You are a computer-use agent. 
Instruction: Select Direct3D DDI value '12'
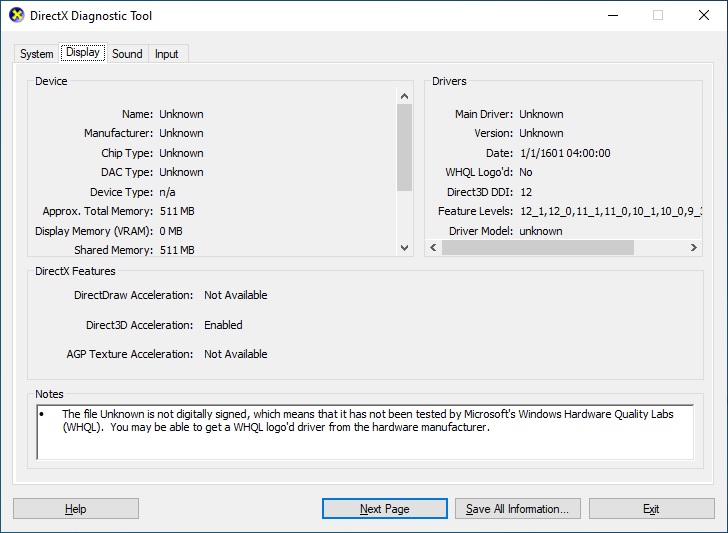(526, 192)
